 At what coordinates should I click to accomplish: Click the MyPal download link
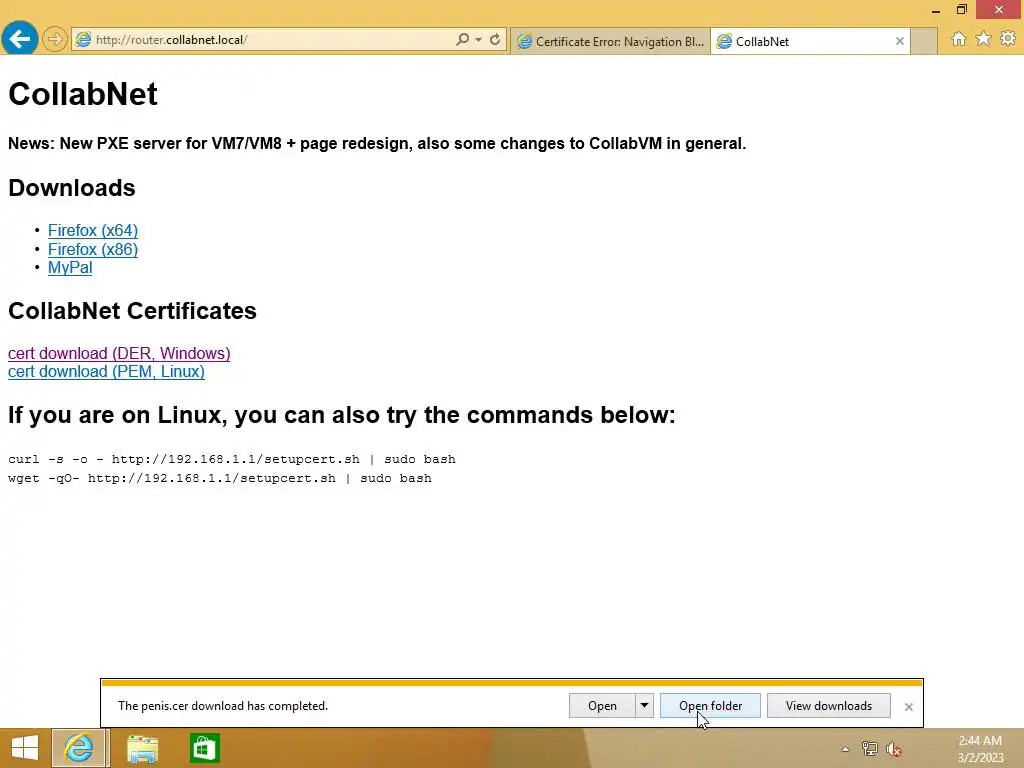pos(70,268)
